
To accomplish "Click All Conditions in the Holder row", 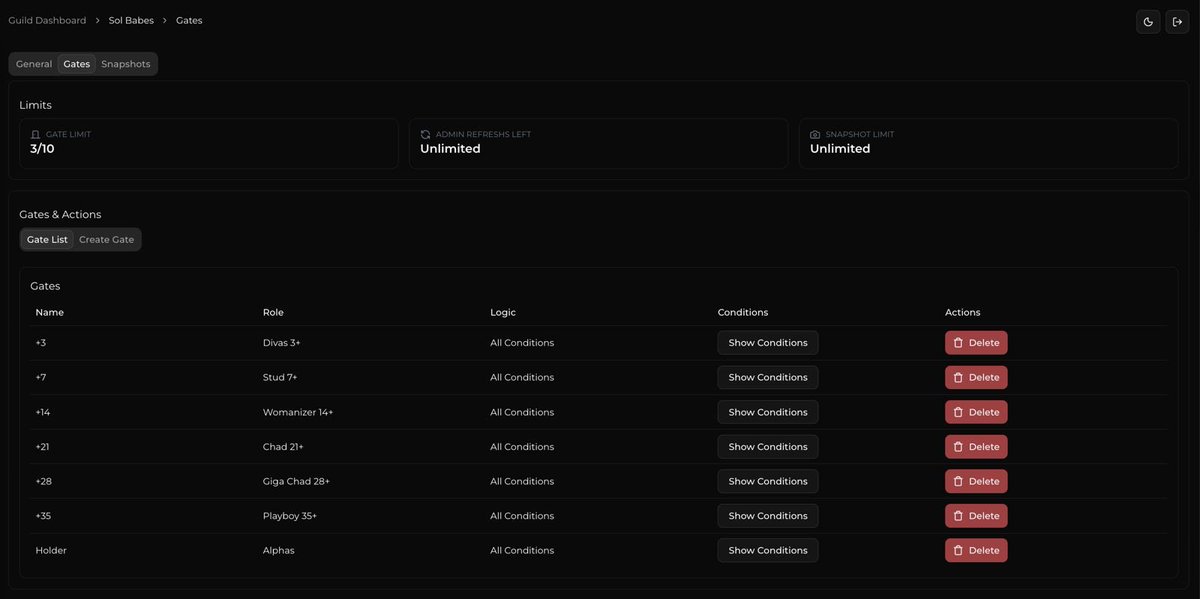I will [x=522, y=550].
